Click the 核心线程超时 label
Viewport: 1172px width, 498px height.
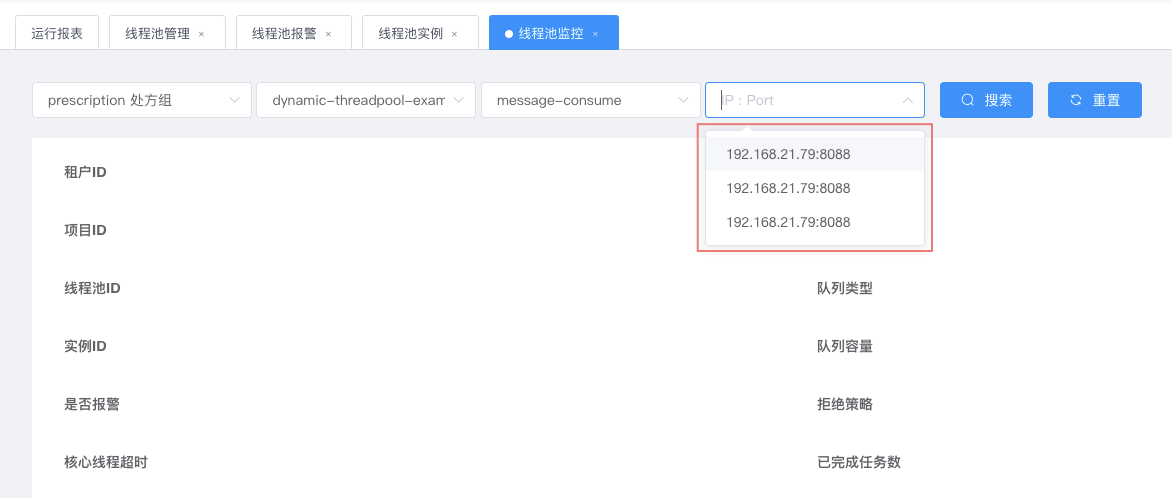click(106, 462)
